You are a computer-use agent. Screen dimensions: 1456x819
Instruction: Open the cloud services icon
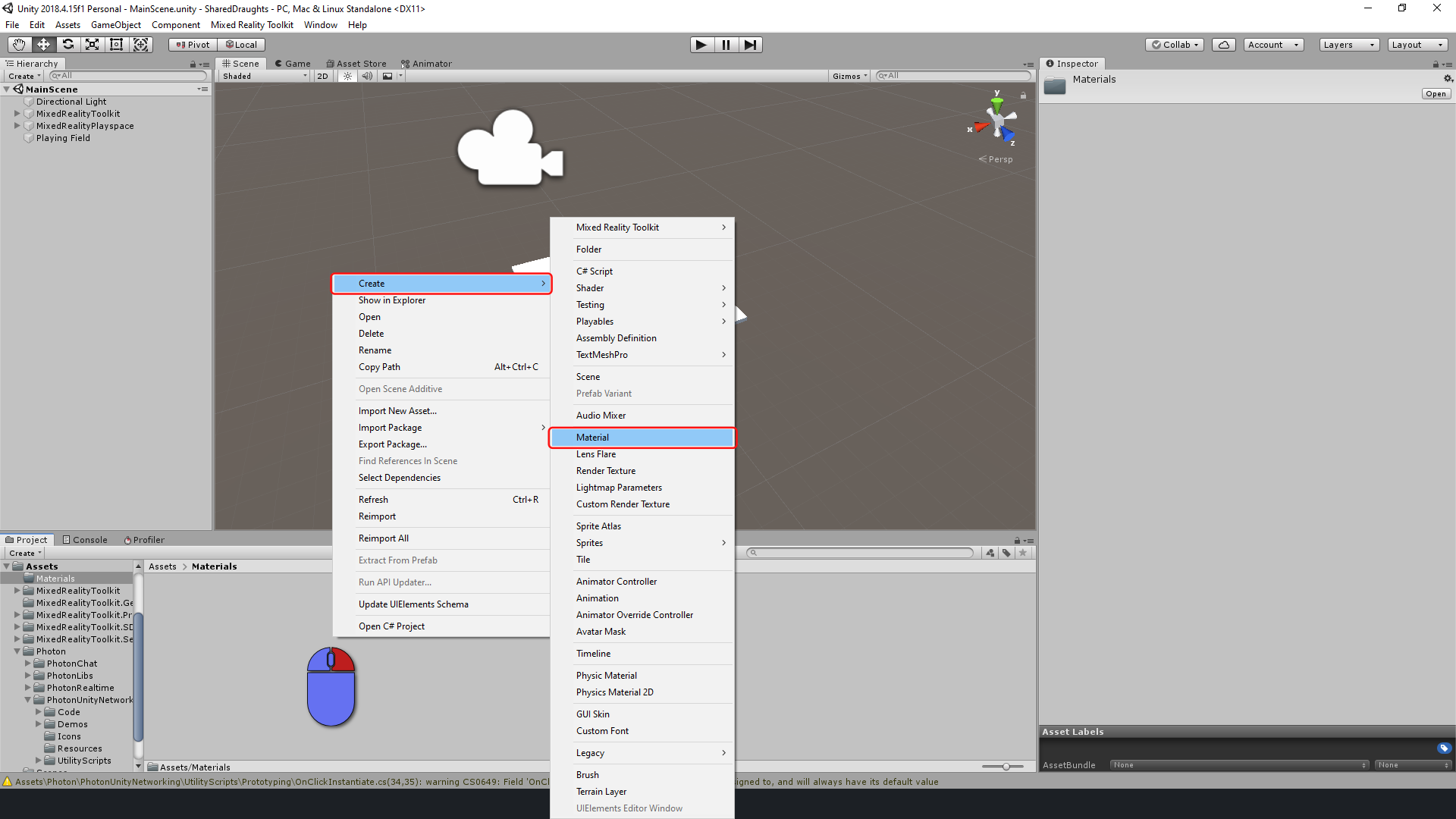click(x=1223, y=45)
